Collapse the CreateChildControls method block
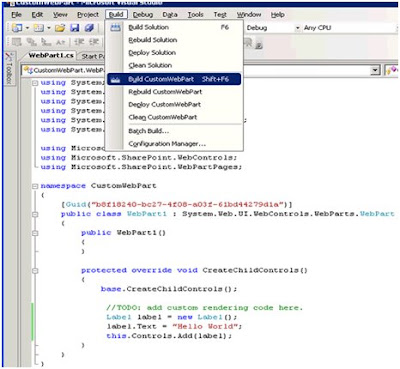Image resolution: width=400 pixels, height=369 pixels. (x=35, y=271)
